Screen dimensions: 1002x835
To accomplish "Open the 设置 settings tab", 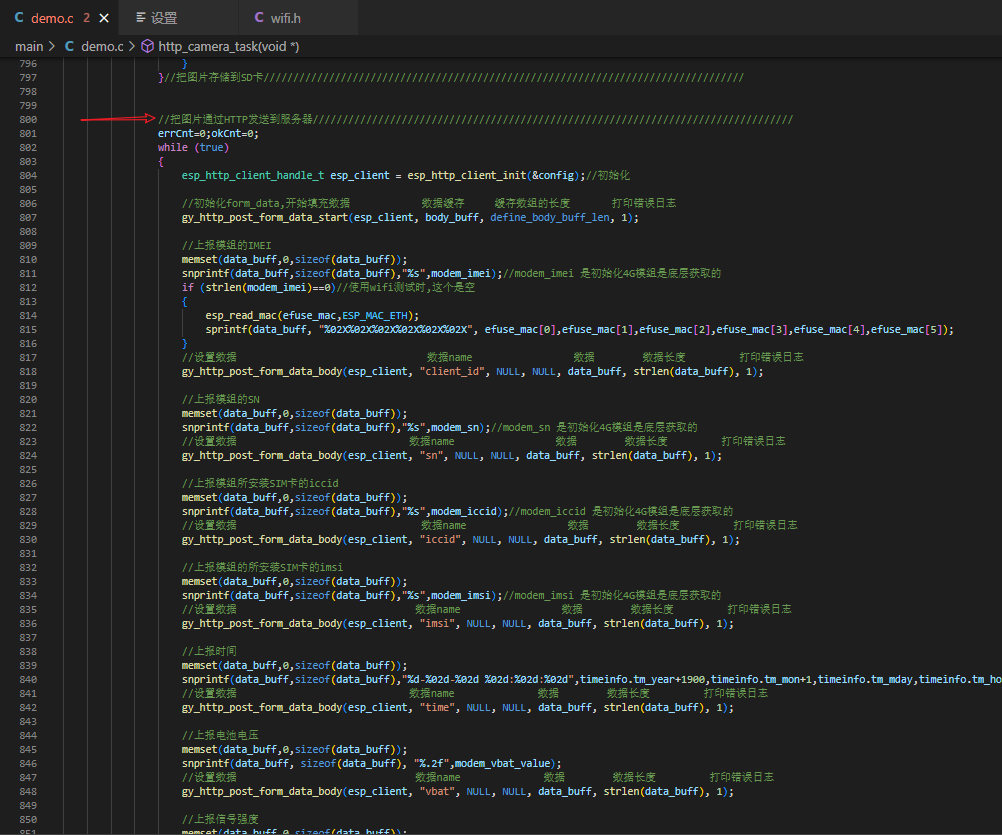I will [x=164, y=18].
